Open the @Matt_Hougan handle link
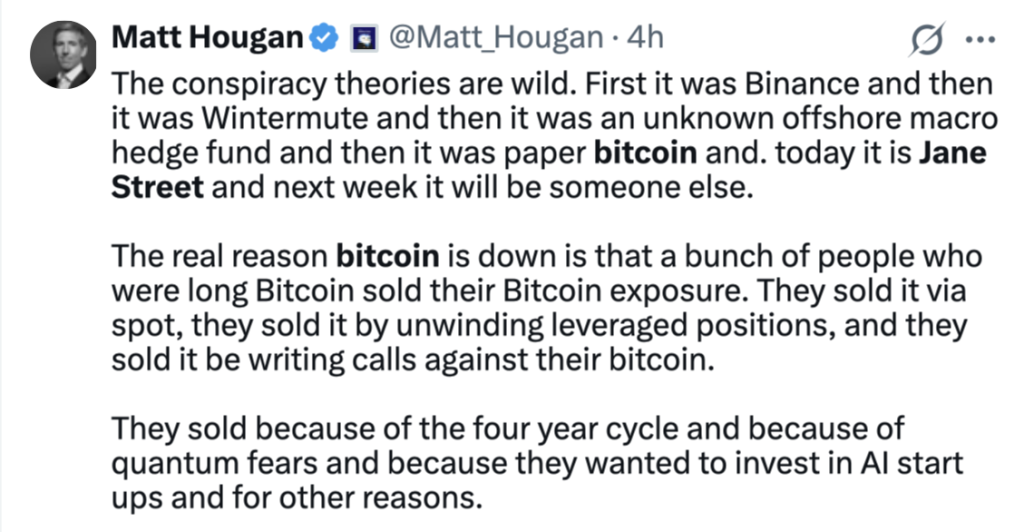 tap(493, 38)
